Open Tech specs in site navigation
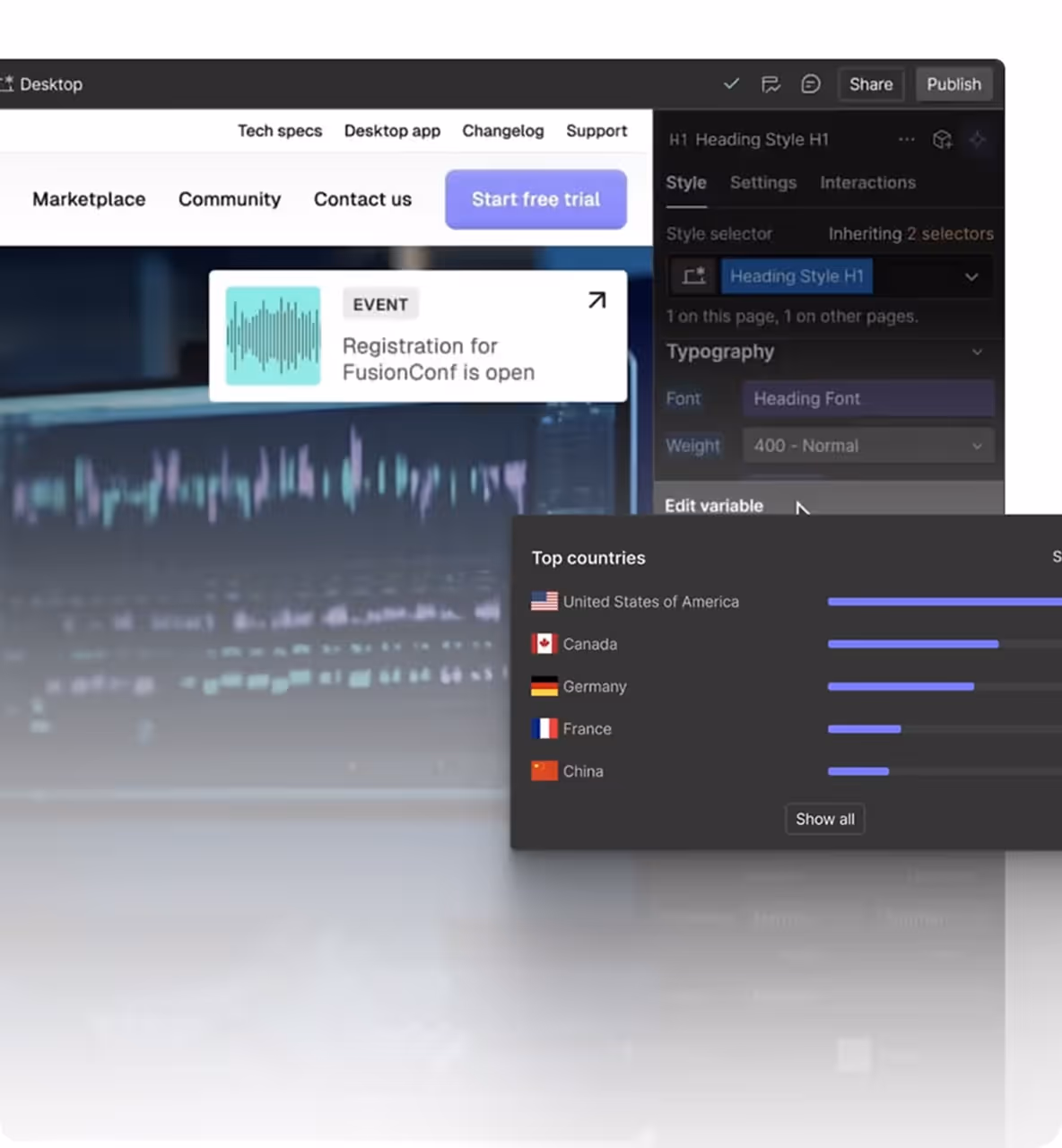The width and height of the screenshot is (1062, 1148). click(280, 131)
